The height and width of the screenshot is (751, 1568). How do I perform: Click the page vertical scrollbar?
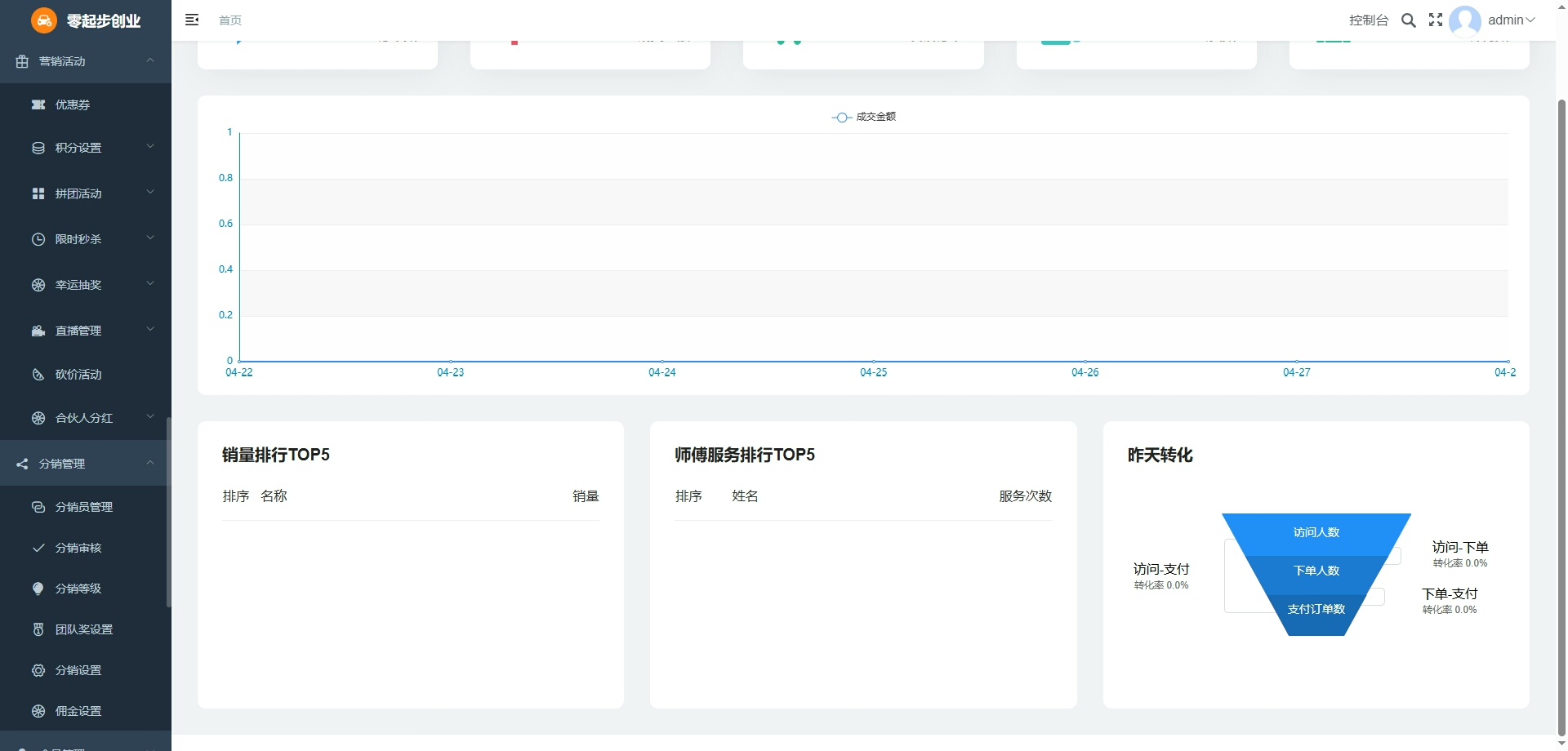click(1561, 408)
